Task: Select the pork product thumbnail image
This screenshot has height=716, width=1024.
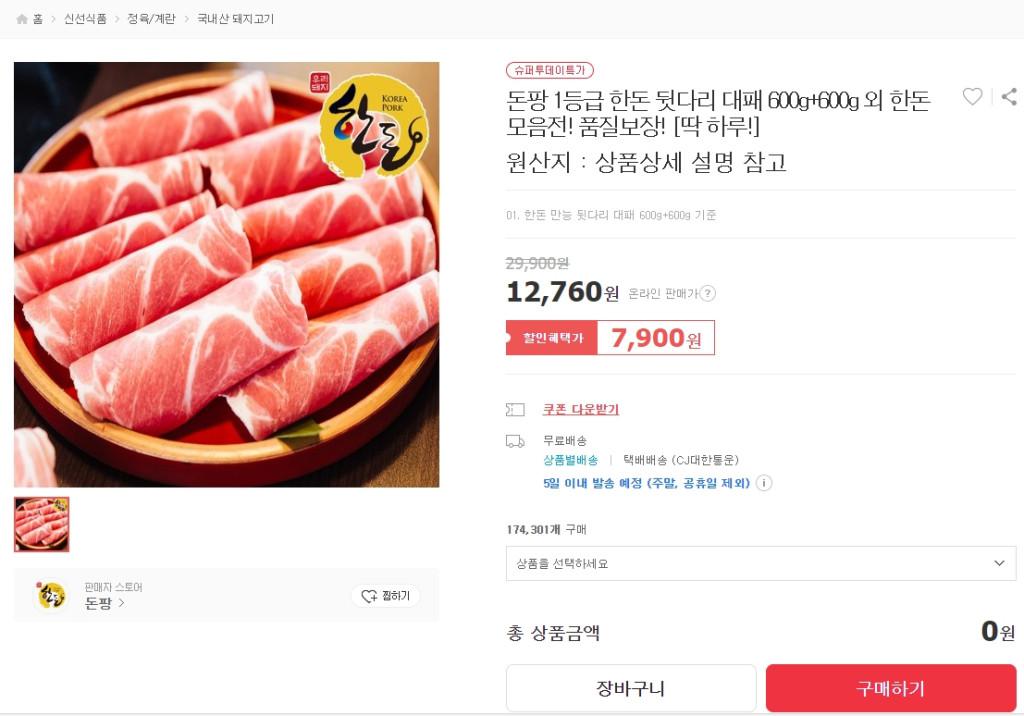Action: pos(42,524)
